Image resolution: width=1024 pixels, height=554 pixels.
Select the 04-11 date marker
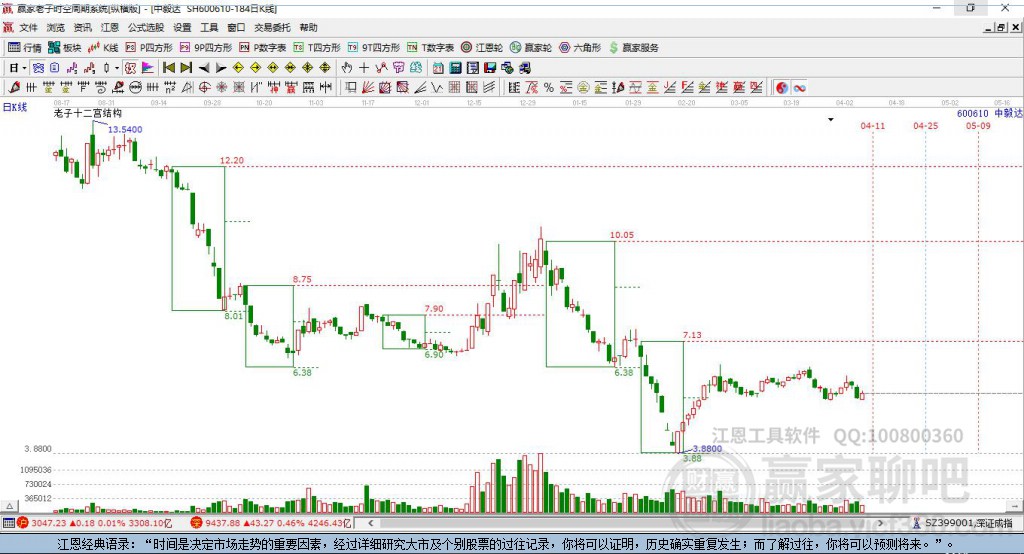[872, 126]
